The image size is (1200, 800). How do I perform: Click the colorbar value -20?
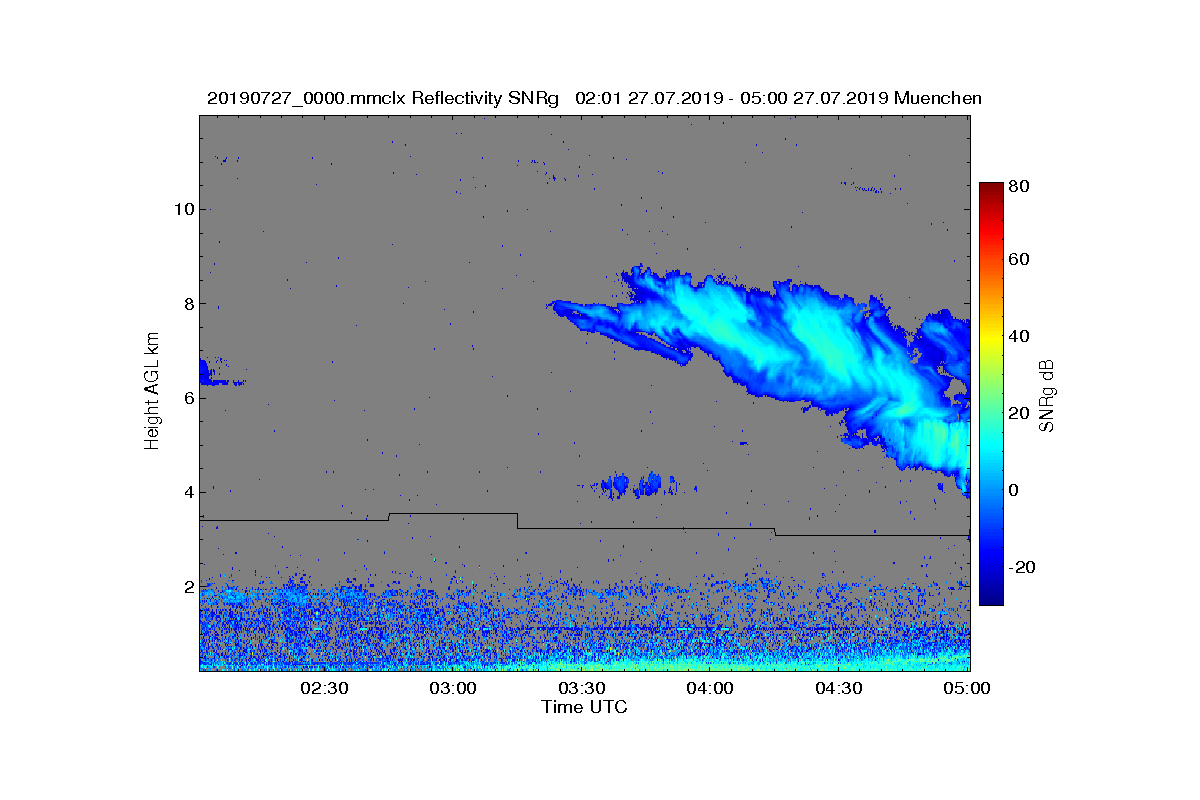(x=1023, y=567)
